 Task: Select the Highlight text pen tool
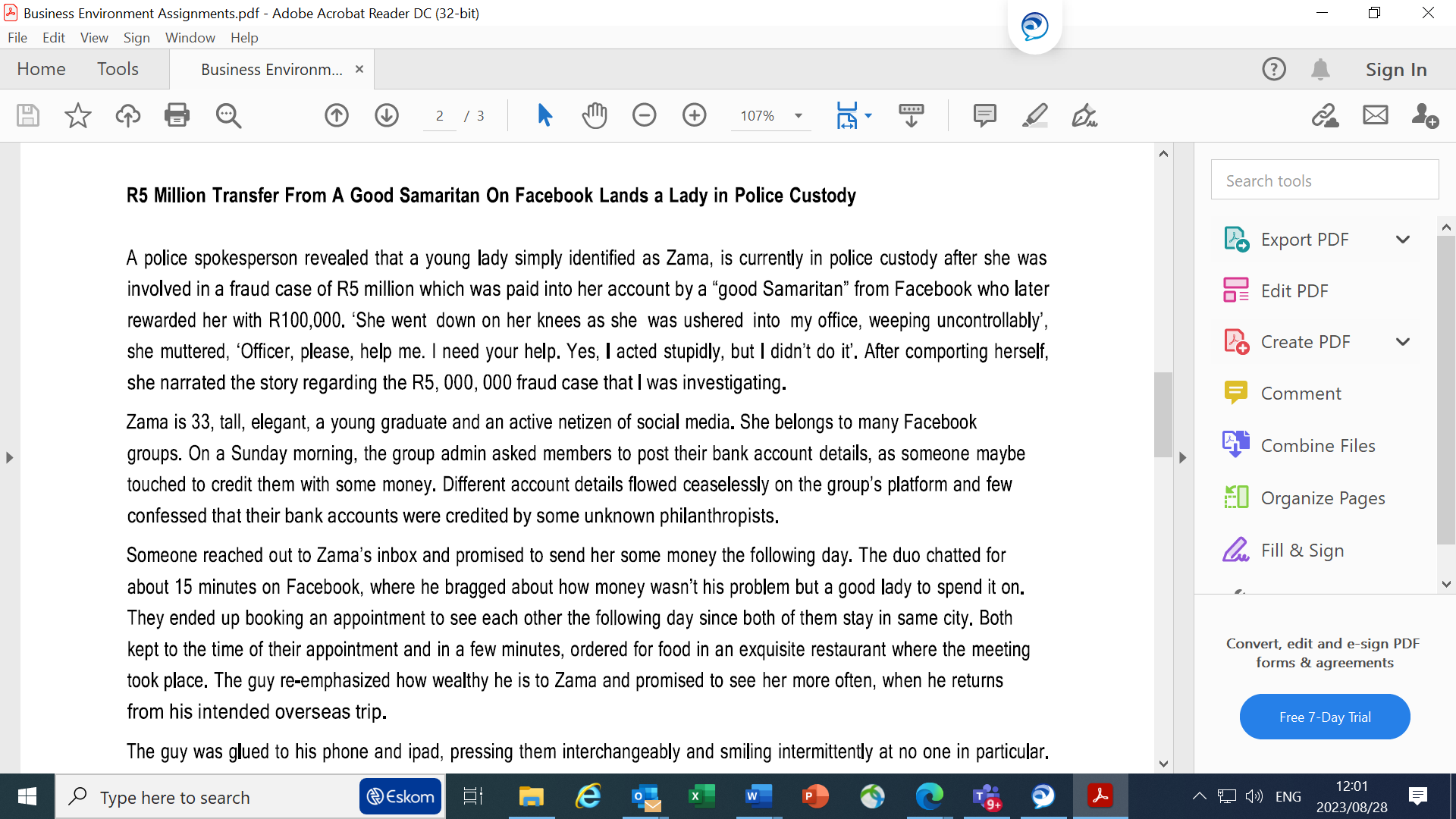pos(1034,115)
